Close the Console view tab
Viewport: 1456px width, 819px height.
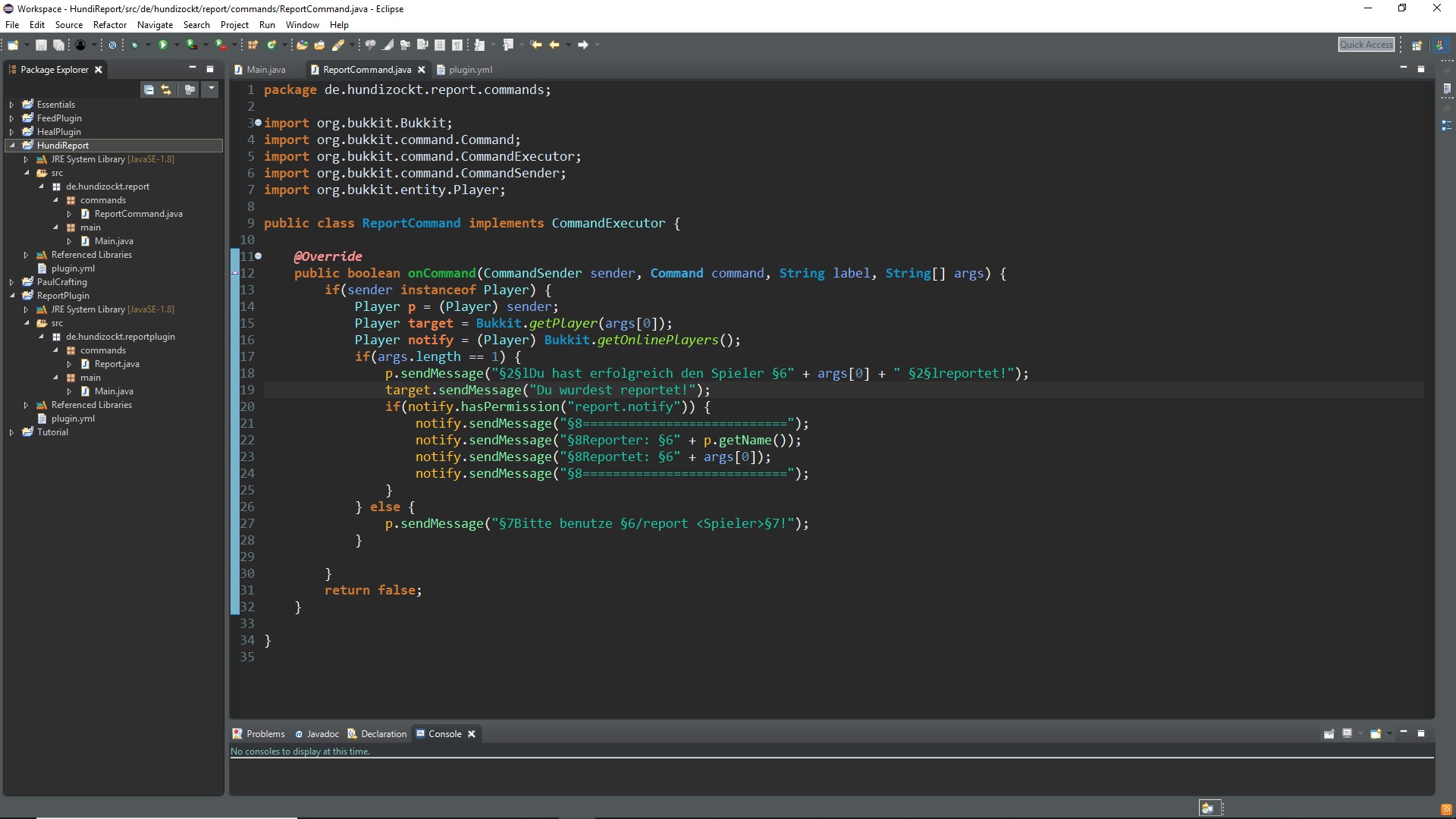(x=472, y=734)
